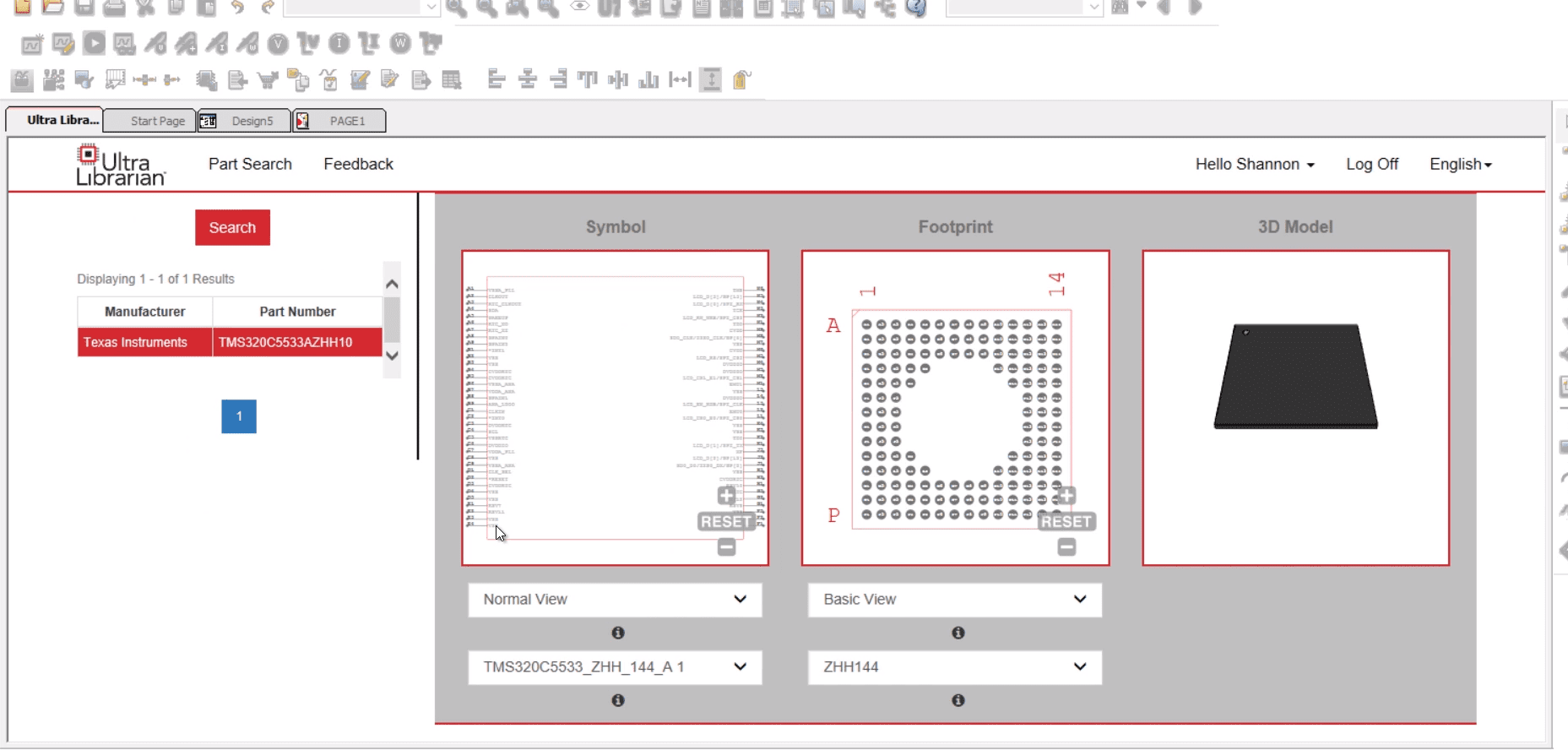Select the Power Dissipation marker probe tool

coord(247,43)
